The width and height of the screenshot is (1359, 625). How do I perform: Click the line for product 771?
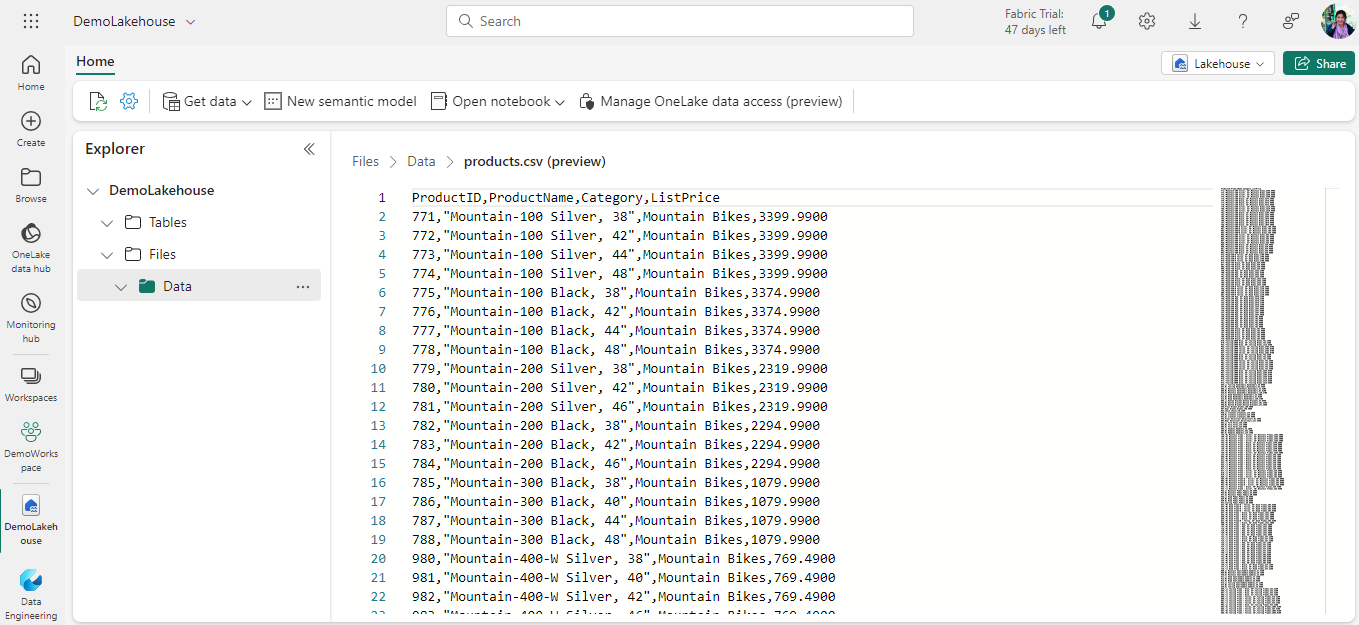click(x=620, y=217)
